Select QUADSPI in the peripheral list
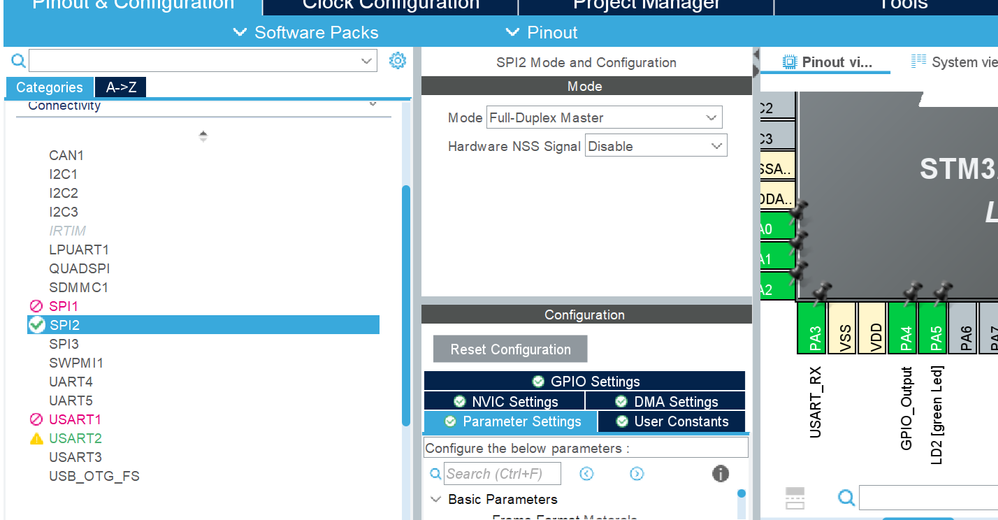Viewport: 998px width, 520px height. (x=80, y=269)
